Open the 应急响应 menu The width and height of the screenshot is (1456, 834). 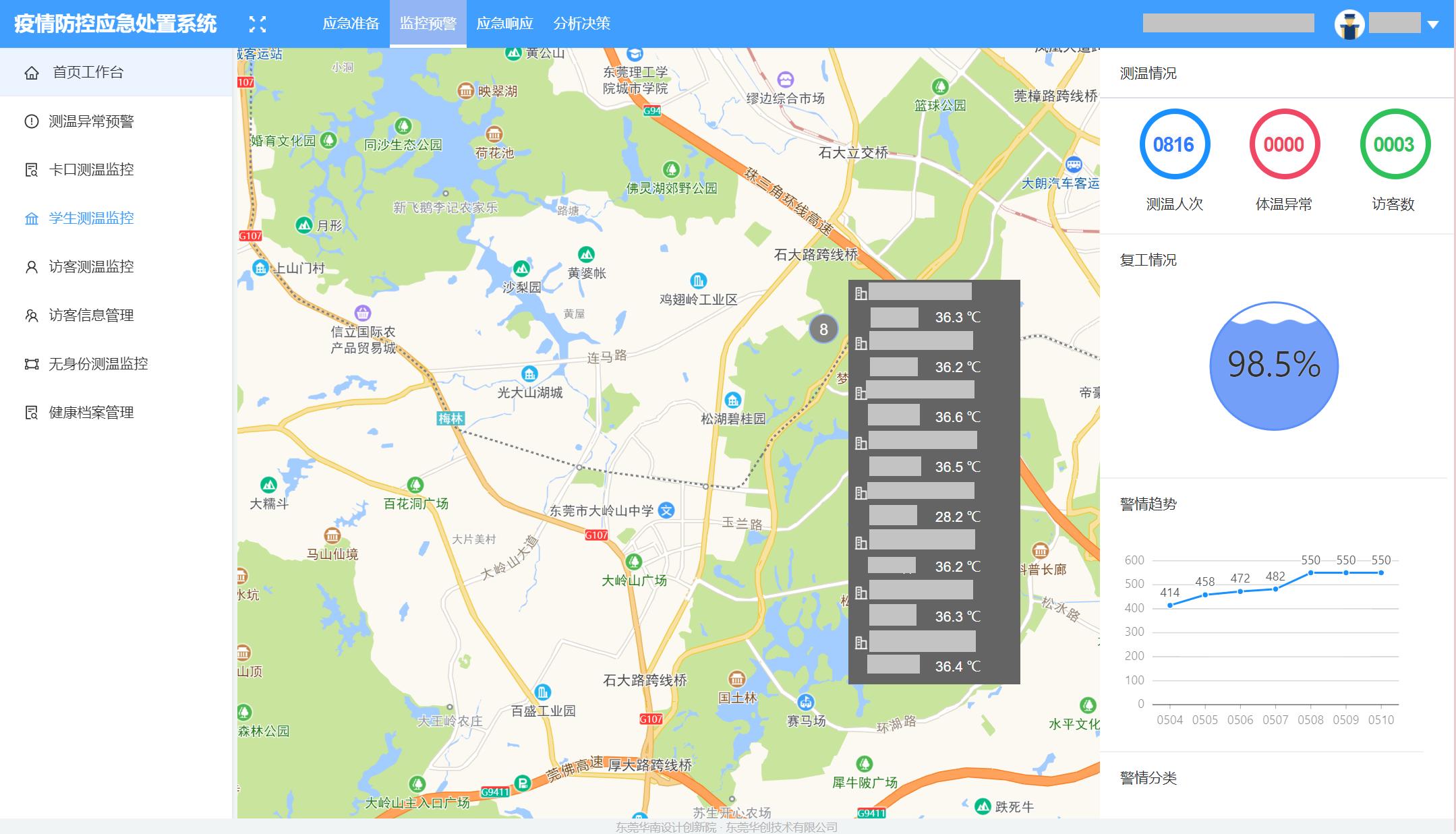click(x=504, y=24)
